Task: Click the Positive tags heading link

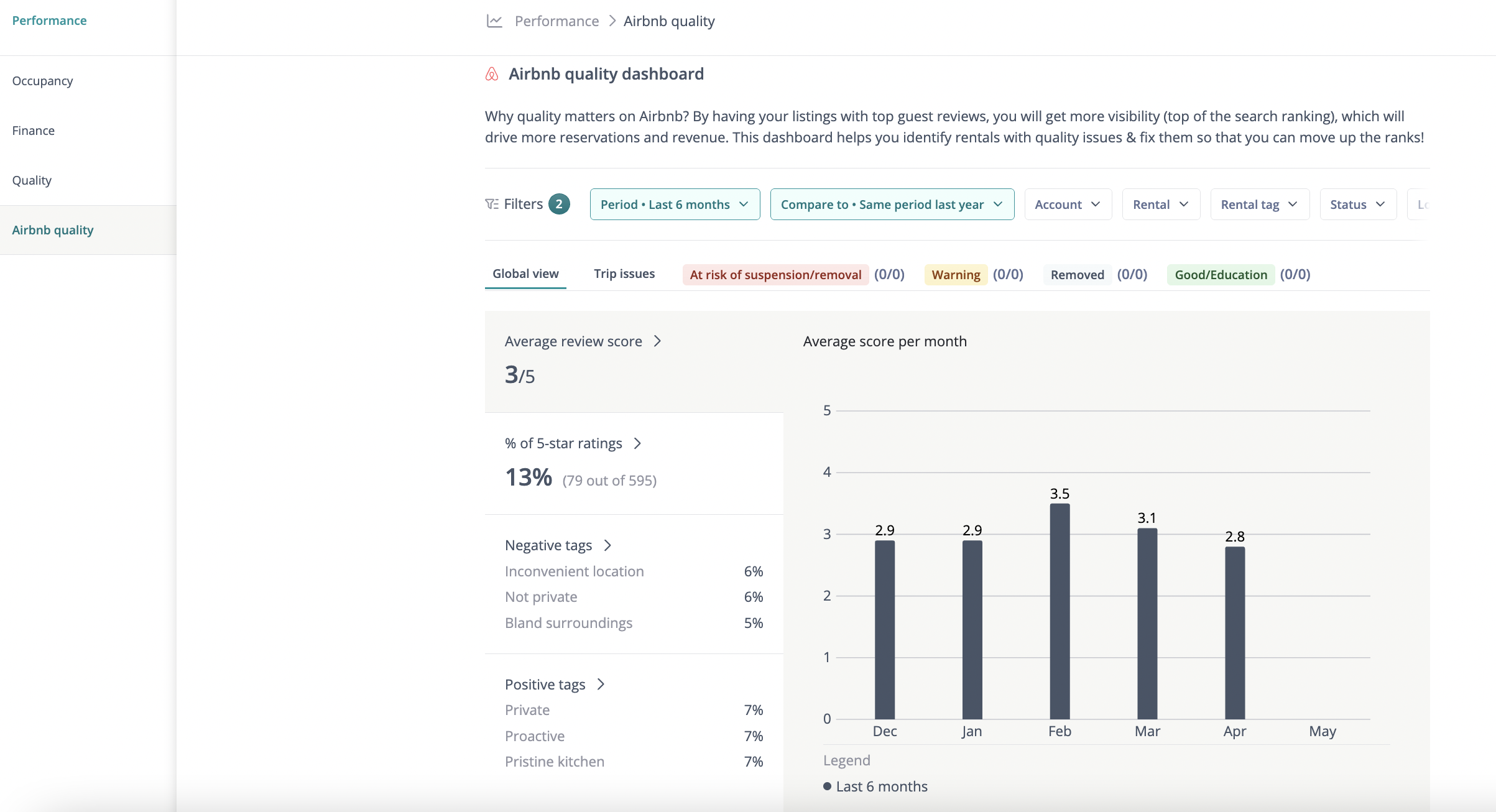Action: (545, 685)
